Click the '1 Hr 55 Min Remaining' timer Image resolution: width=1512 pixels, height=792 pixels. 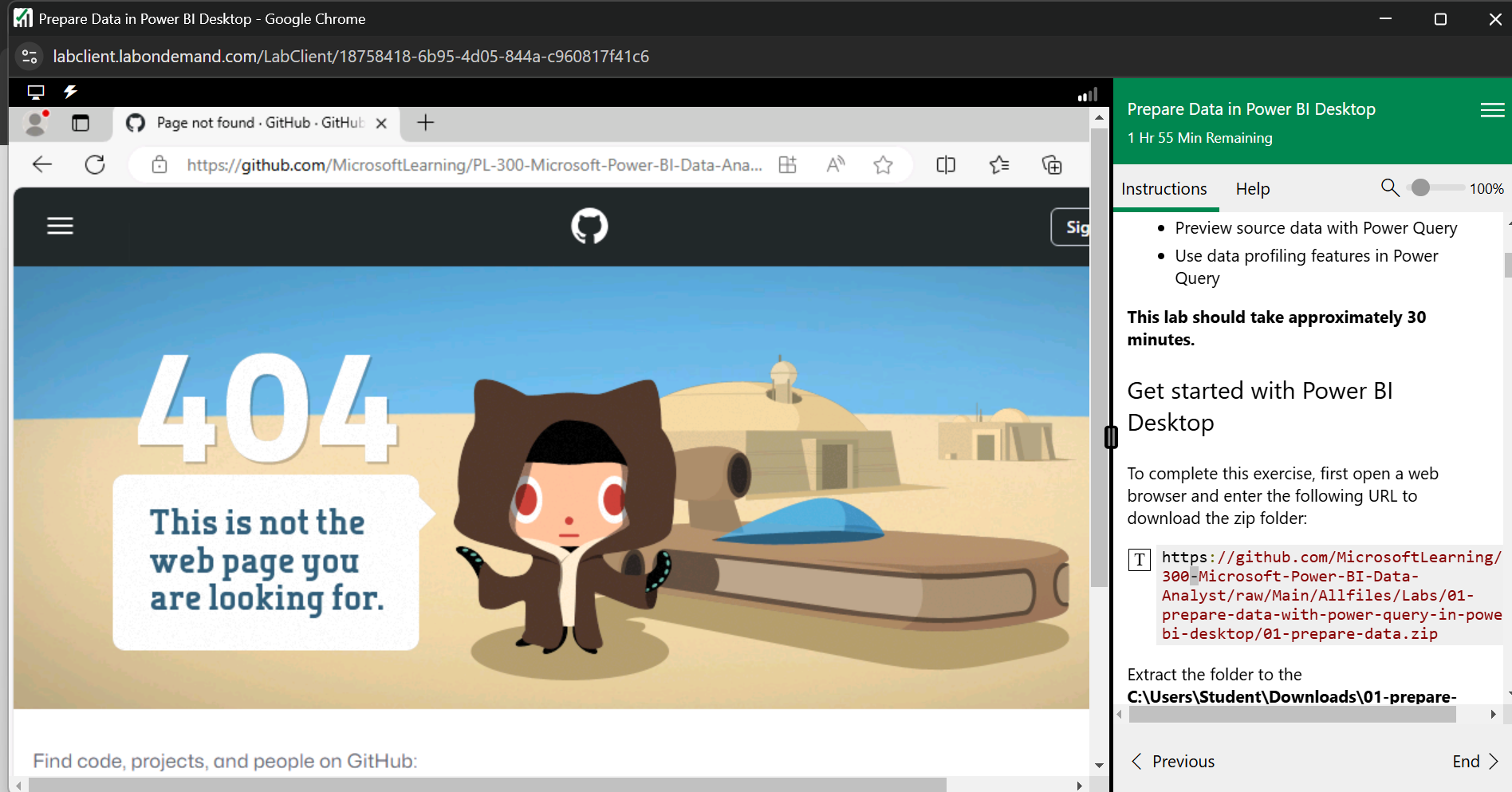[x=1199, y=138]
